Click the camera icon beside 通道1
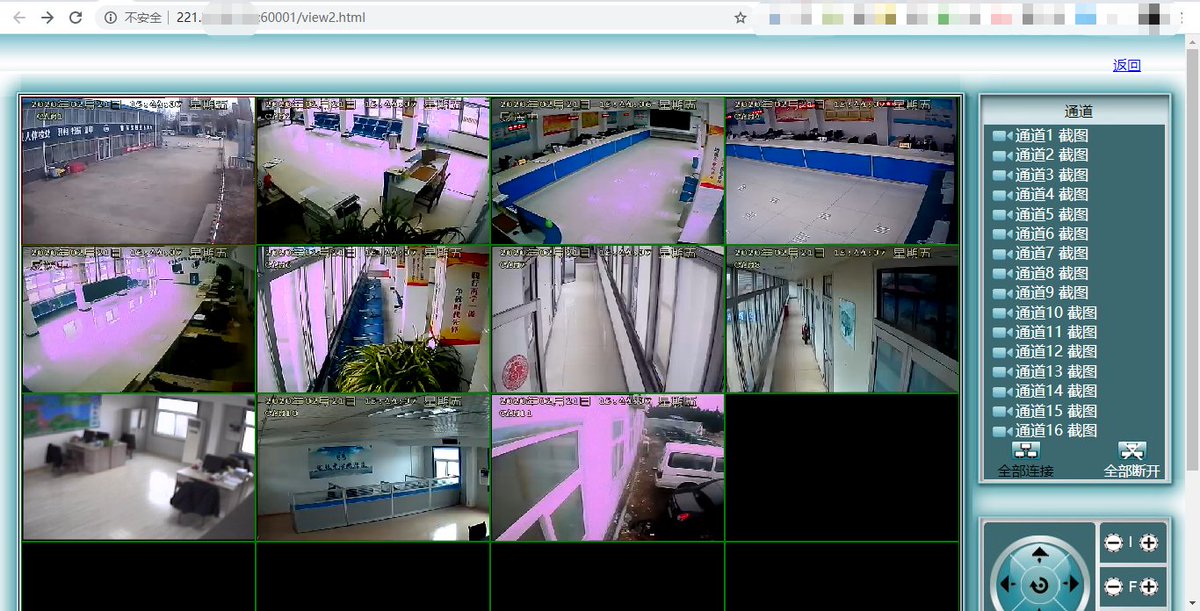Viewport: 1200px width, 611px height. (1002, 136)
